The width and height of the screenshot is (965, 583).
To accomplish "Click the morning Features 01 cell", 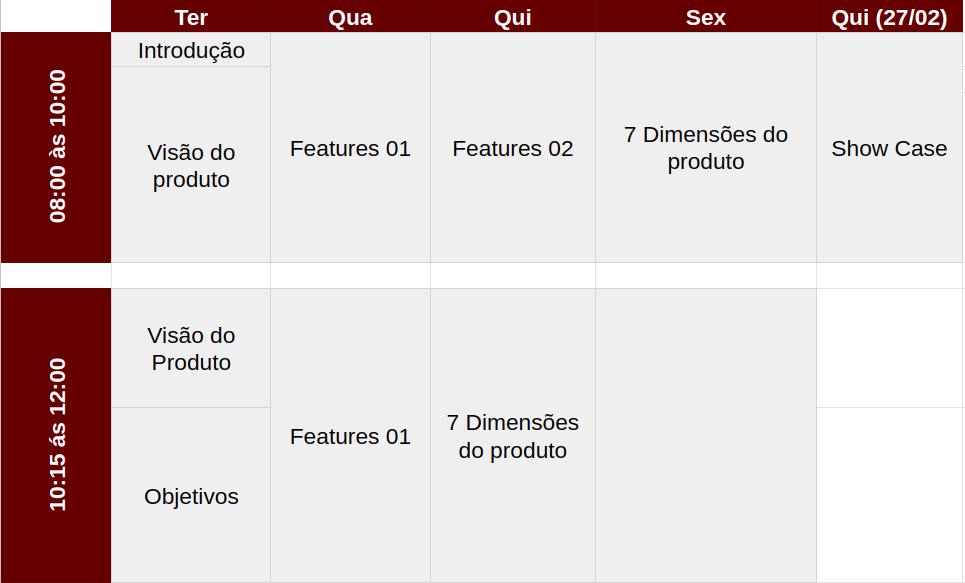I will 350,148.
